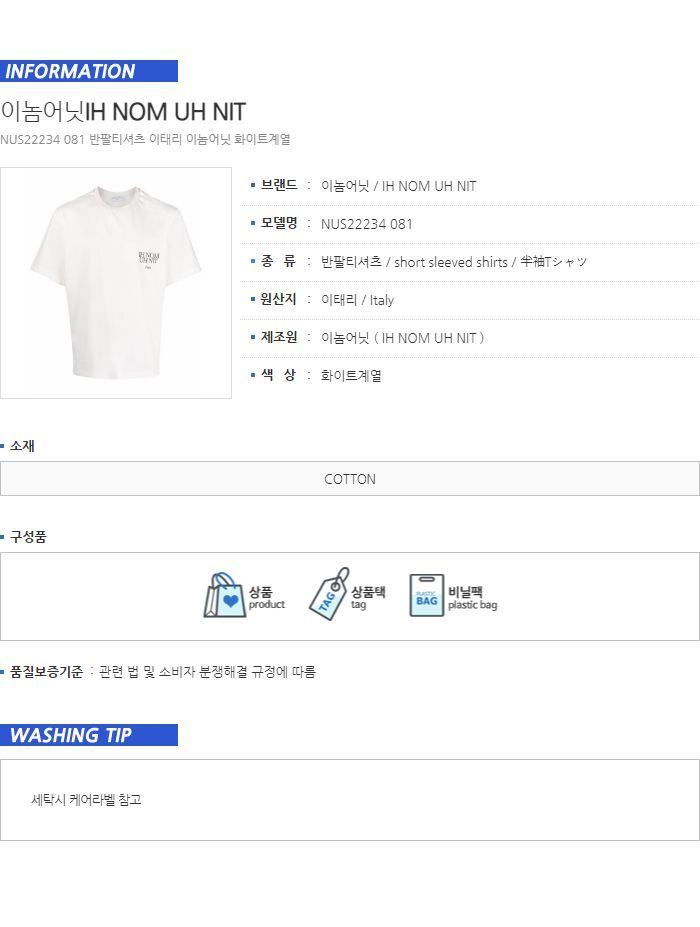
Task: Open the white t-shirt product thumbnail
Action: [x=116, y=283]
